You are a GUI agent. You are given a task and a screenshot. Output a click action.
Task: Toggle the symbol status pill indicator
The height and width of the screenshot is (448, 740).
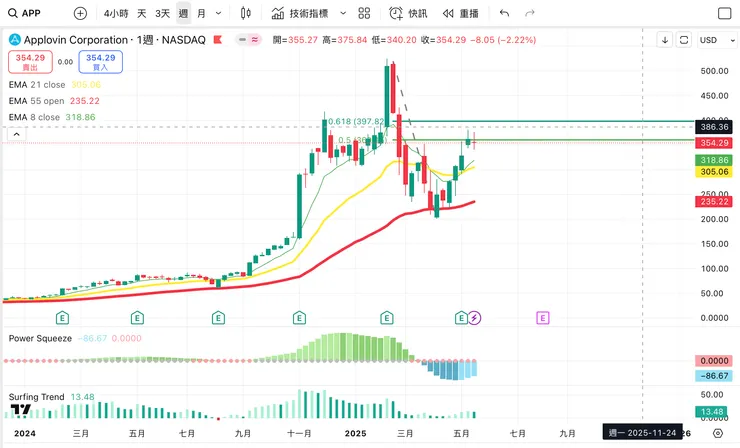click(249, 40)
